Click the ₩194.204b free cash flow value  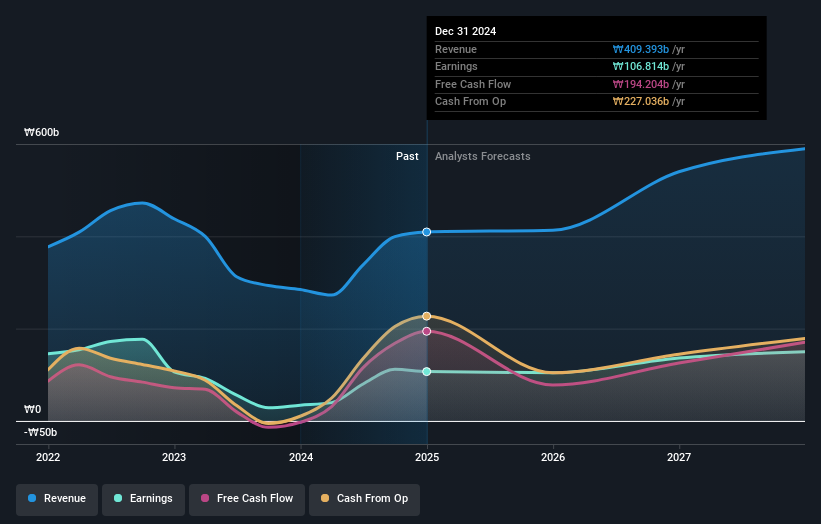641,84
